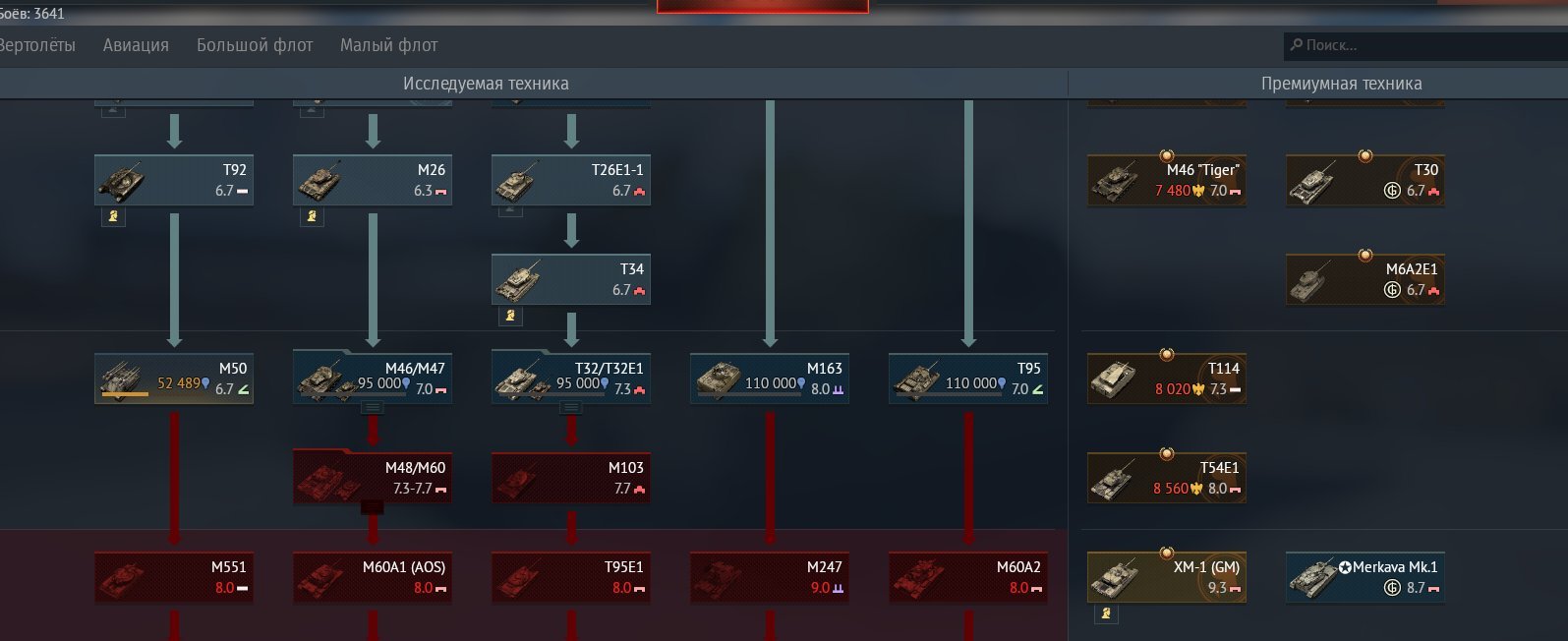Screen dimensions: 1568x641
Task: Open the Авиация tab
Action: coord(136,45)
